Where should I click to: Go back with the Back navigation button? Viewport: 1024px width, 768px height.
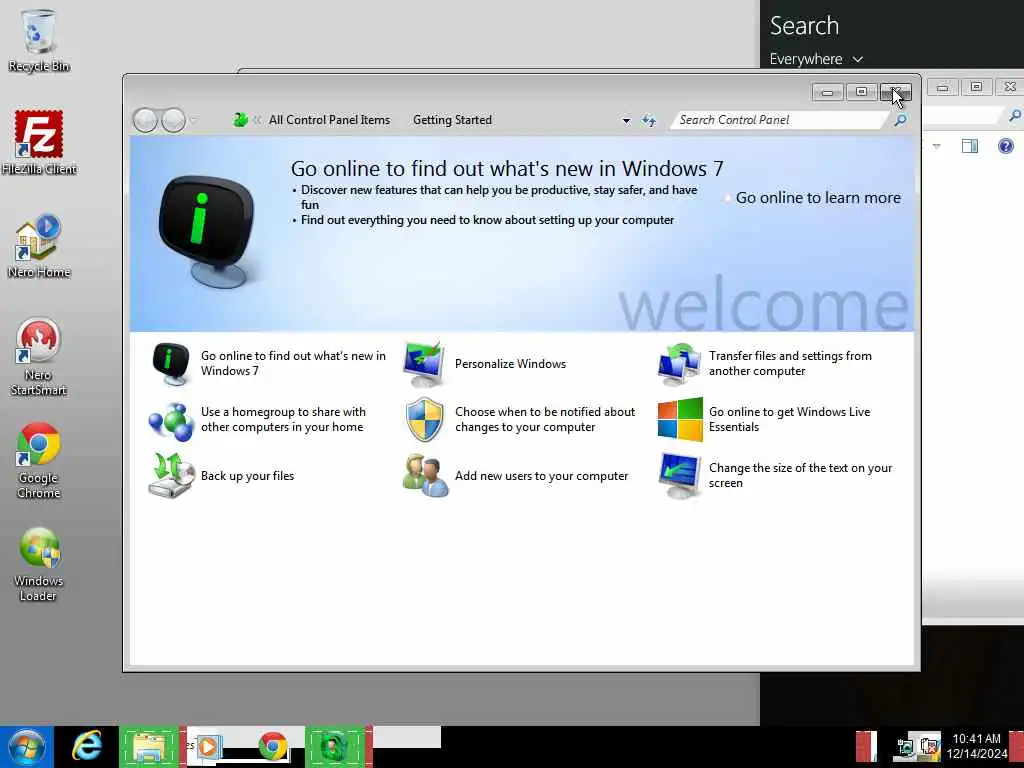[145, 120]
